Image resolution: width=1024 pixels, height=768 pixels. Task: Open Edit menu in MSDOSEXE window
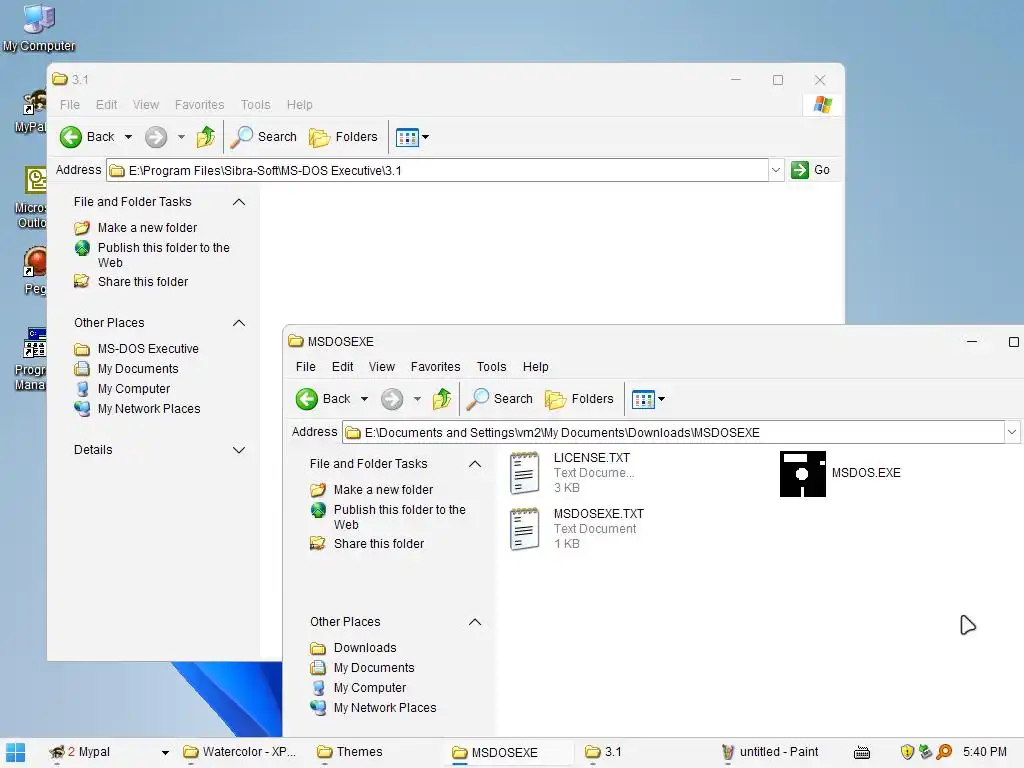[x=342, y=367]
